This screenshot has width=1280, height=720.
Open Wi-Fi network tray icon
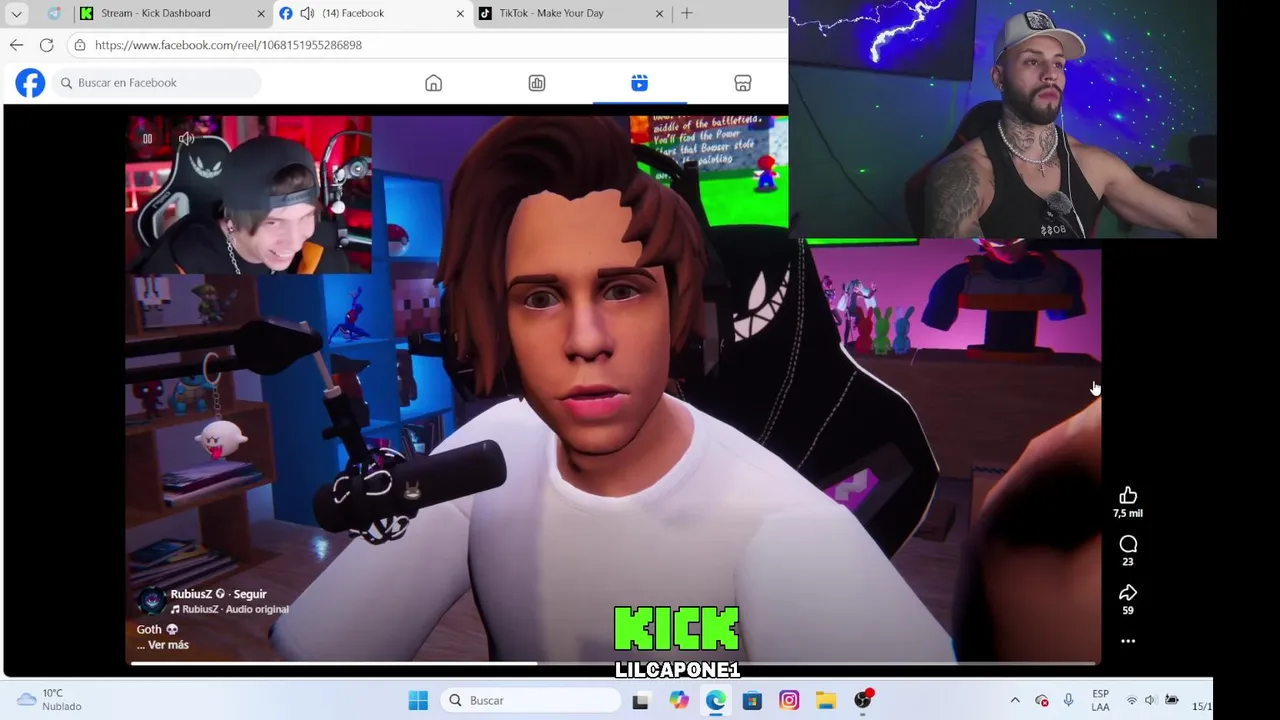click(1132, 700)
